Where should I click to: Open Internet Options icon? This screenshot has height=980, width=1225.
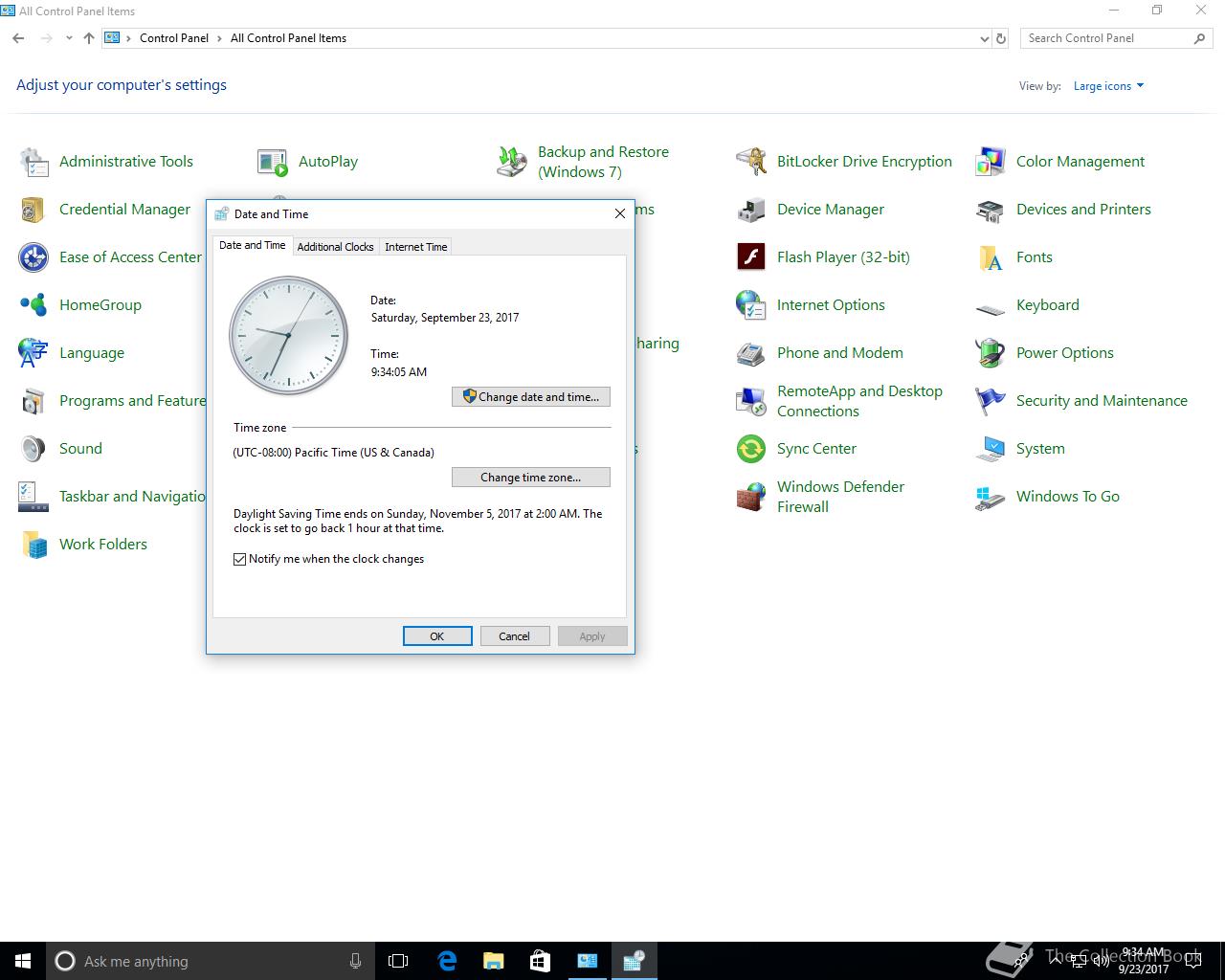751,305
